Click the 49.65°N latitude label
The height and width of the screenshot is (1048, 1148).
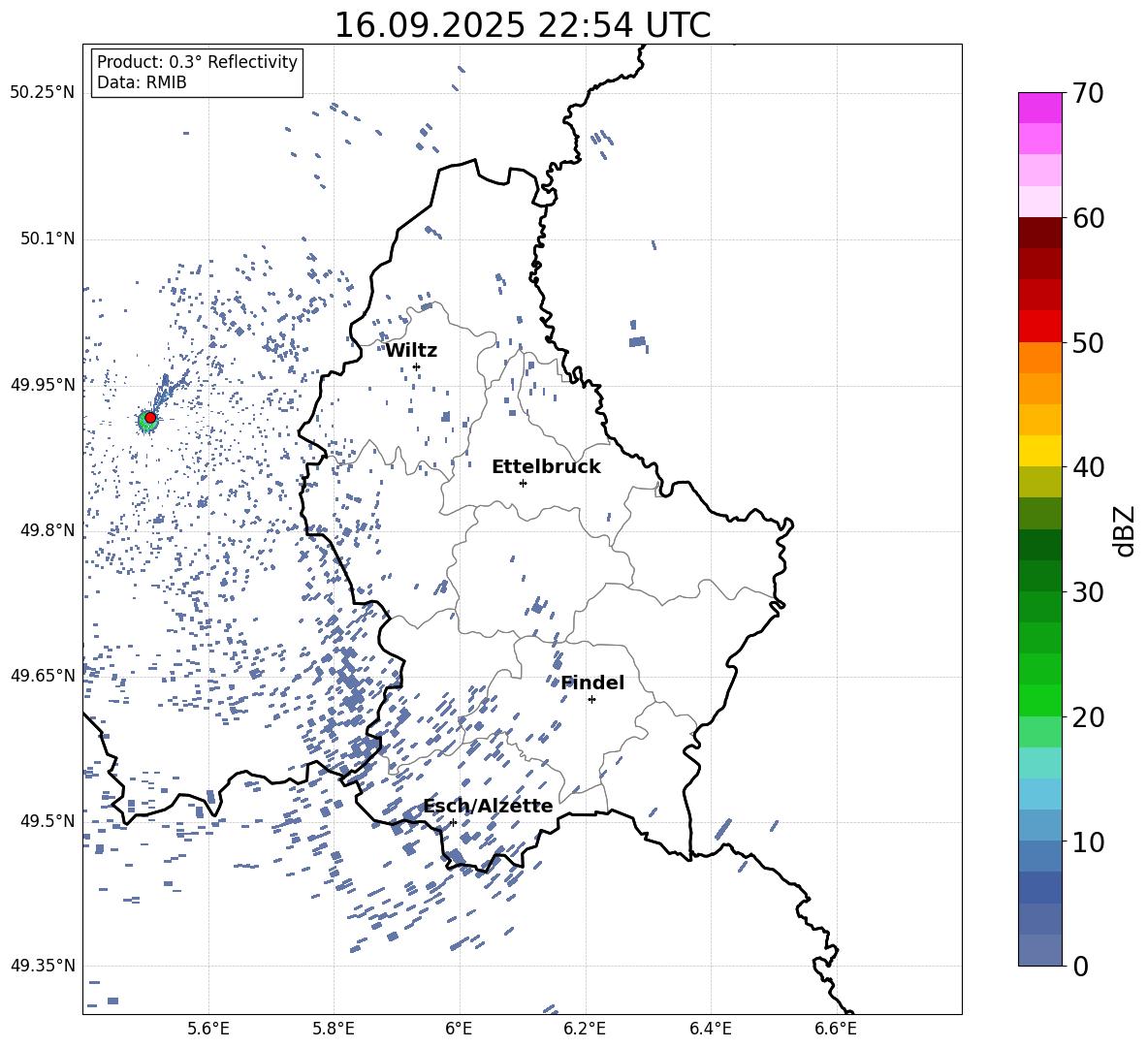pos(43,675)
